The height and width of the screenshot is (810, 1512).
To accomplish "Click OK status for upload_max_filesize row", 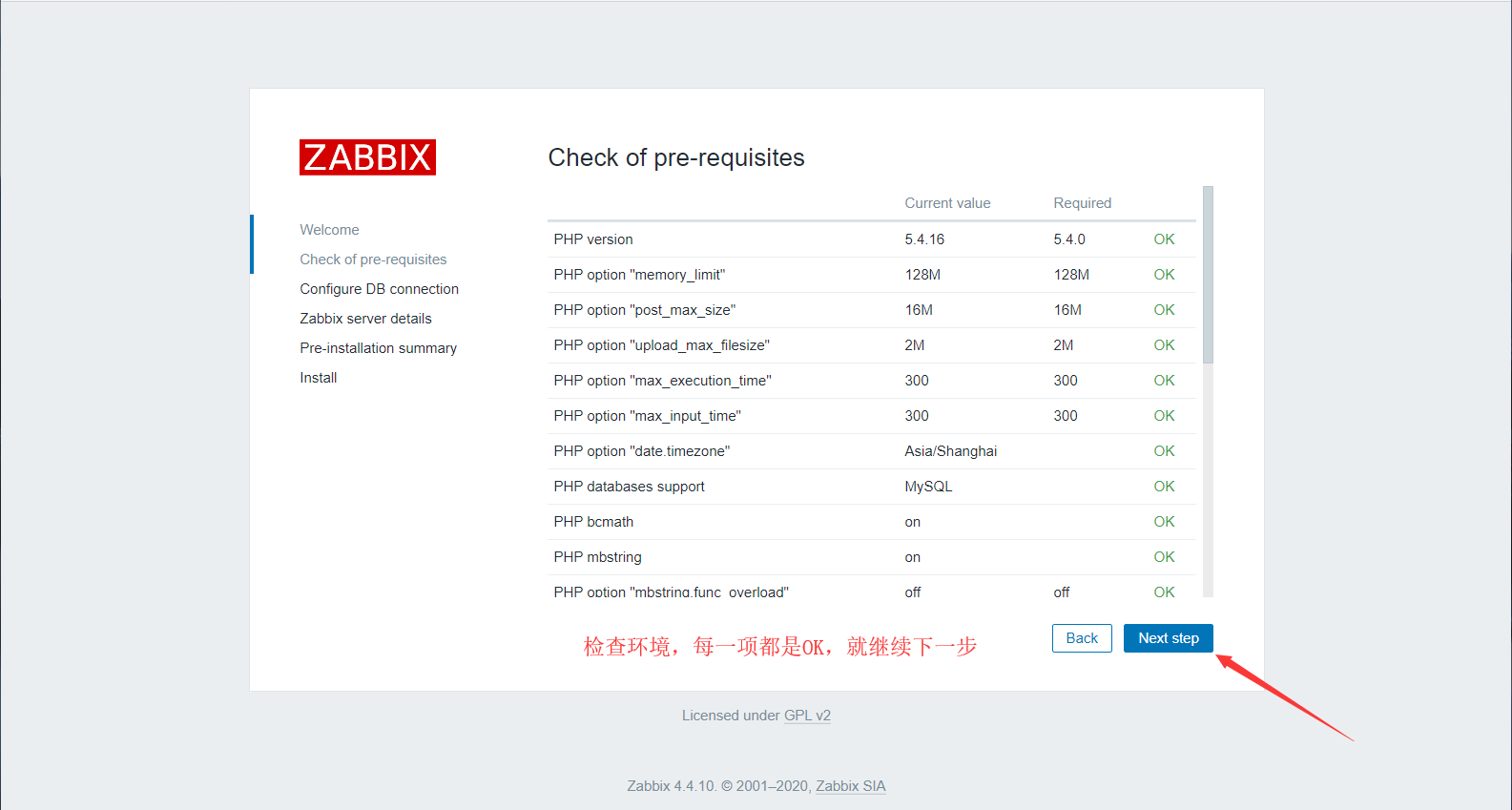I will point(1164,345).
